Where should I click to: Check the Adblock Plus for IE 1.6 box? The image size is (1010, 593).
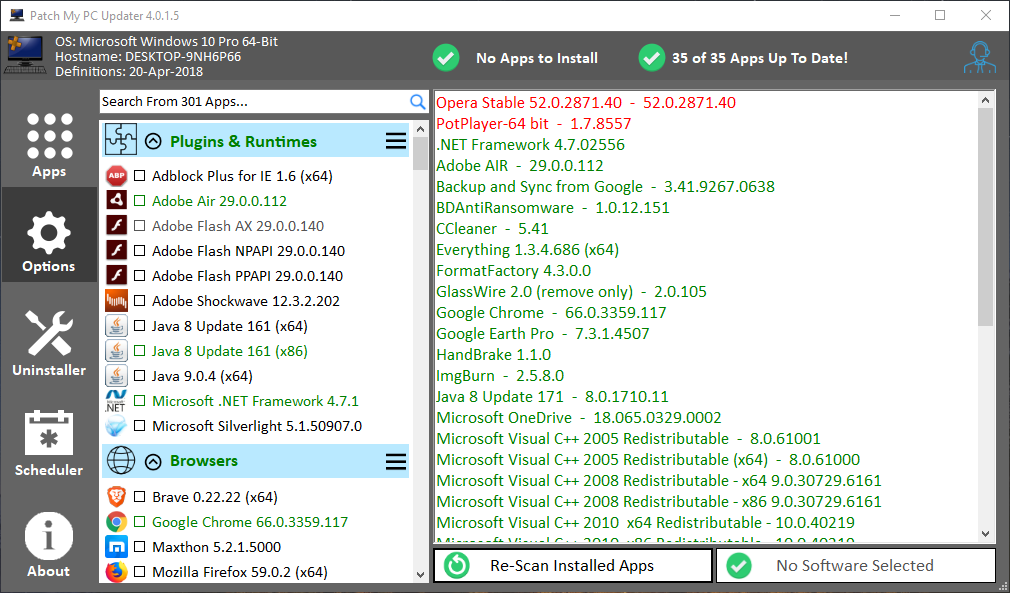(139, 176)
